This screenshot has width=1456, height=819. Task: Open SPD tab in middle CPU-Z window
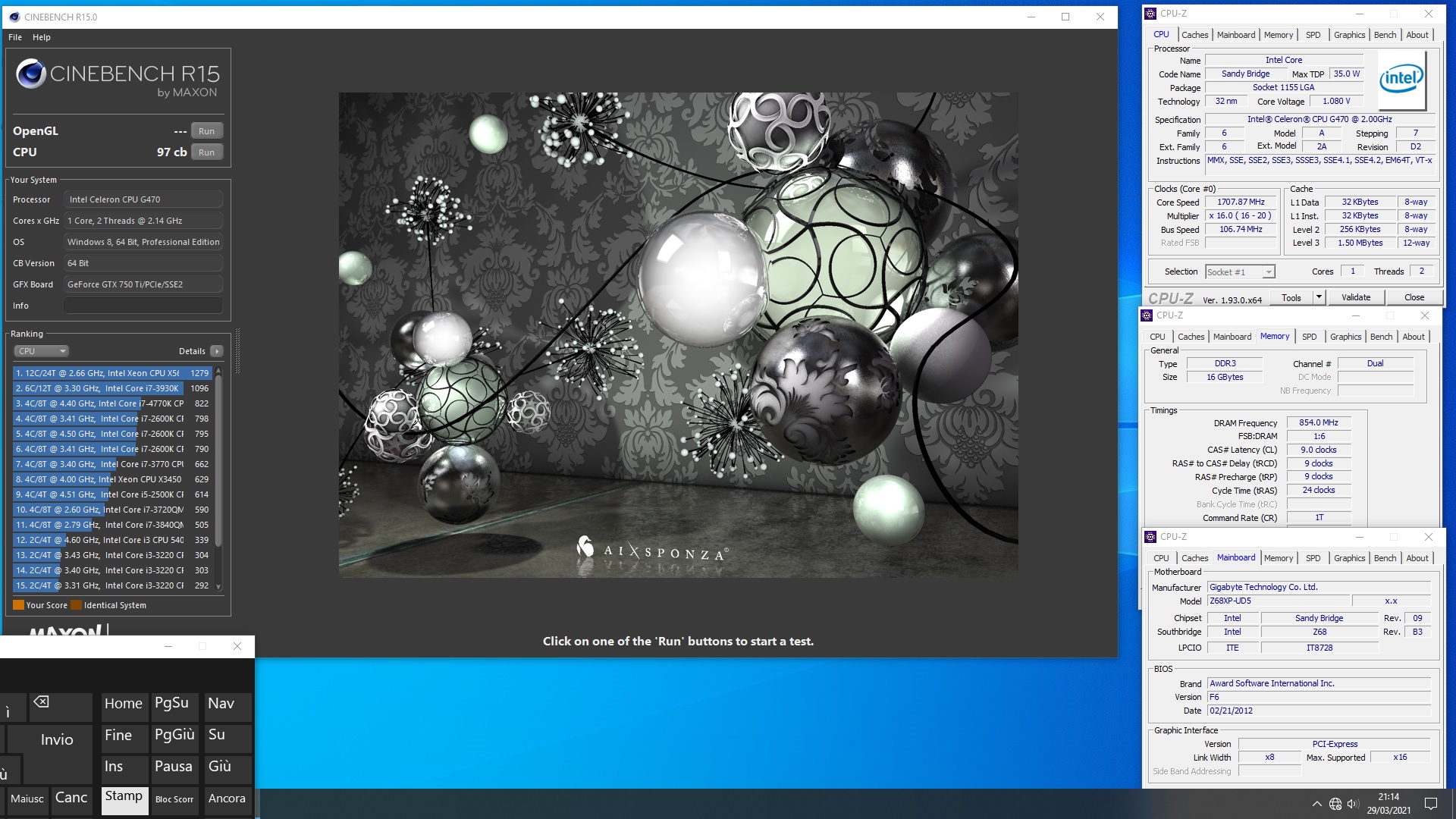pyautogui.click(x=1309, y=337)
